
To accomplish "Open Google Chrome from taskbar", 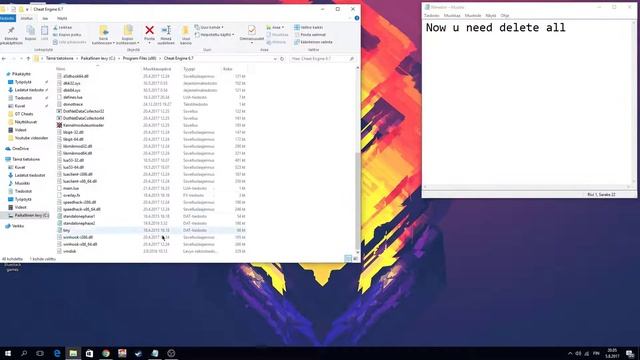I will 106,353.
